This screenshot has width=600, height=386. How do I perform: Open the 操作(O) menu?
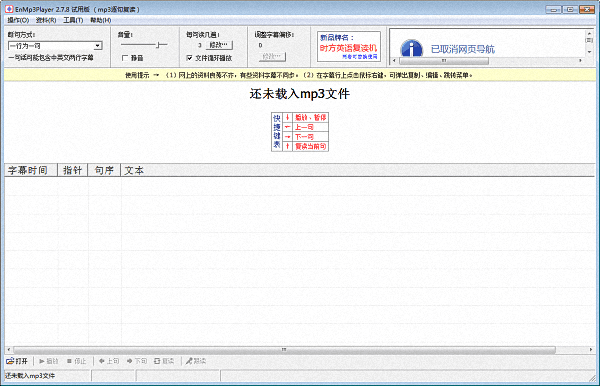coord(18,20)
